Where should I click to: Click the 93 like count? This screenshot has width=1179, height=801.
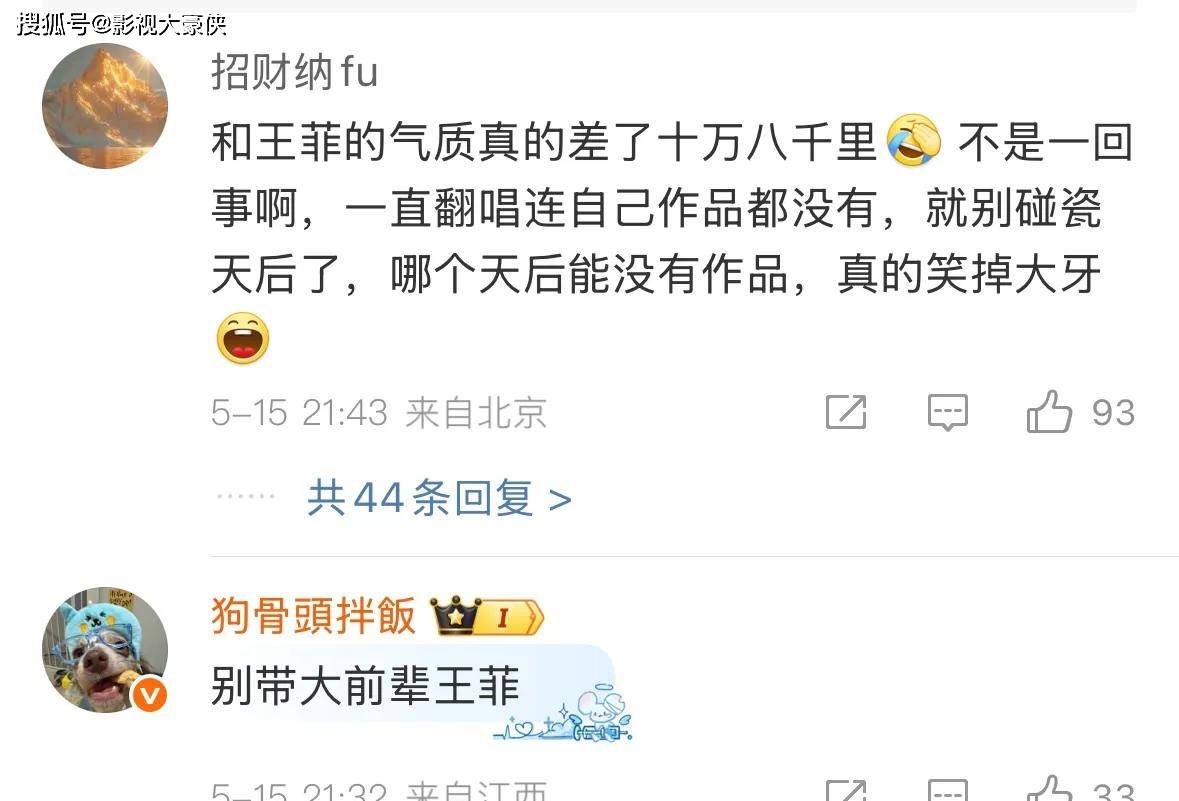pos(1114,412)
